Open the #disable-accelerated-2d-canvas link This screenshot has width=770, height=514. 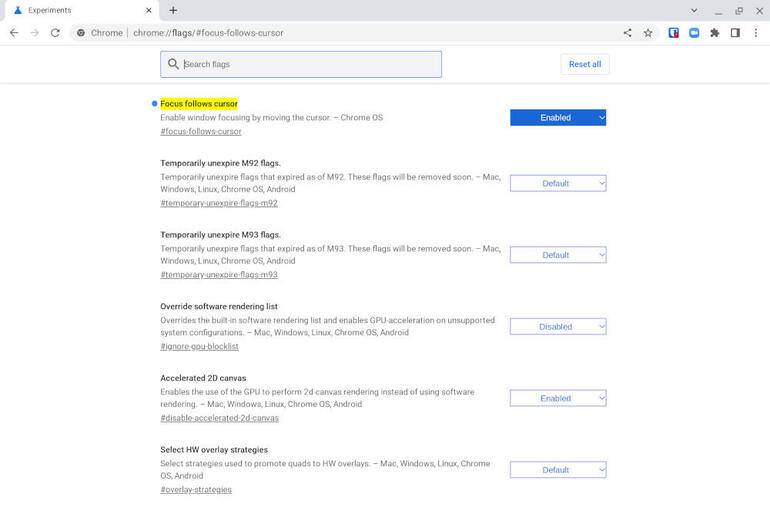(x=220, y=418)
